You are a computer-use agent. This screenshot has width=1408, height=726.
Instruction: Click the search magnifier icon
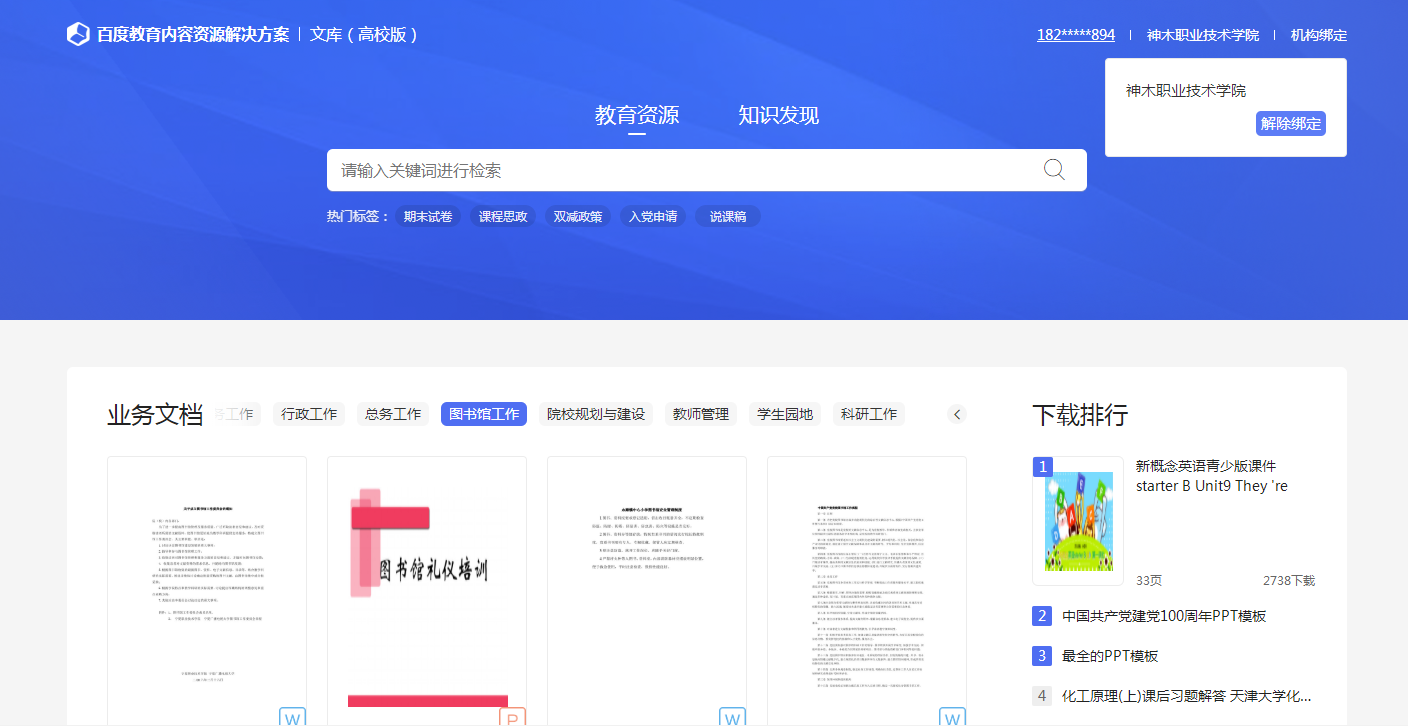pos(1054,170)
